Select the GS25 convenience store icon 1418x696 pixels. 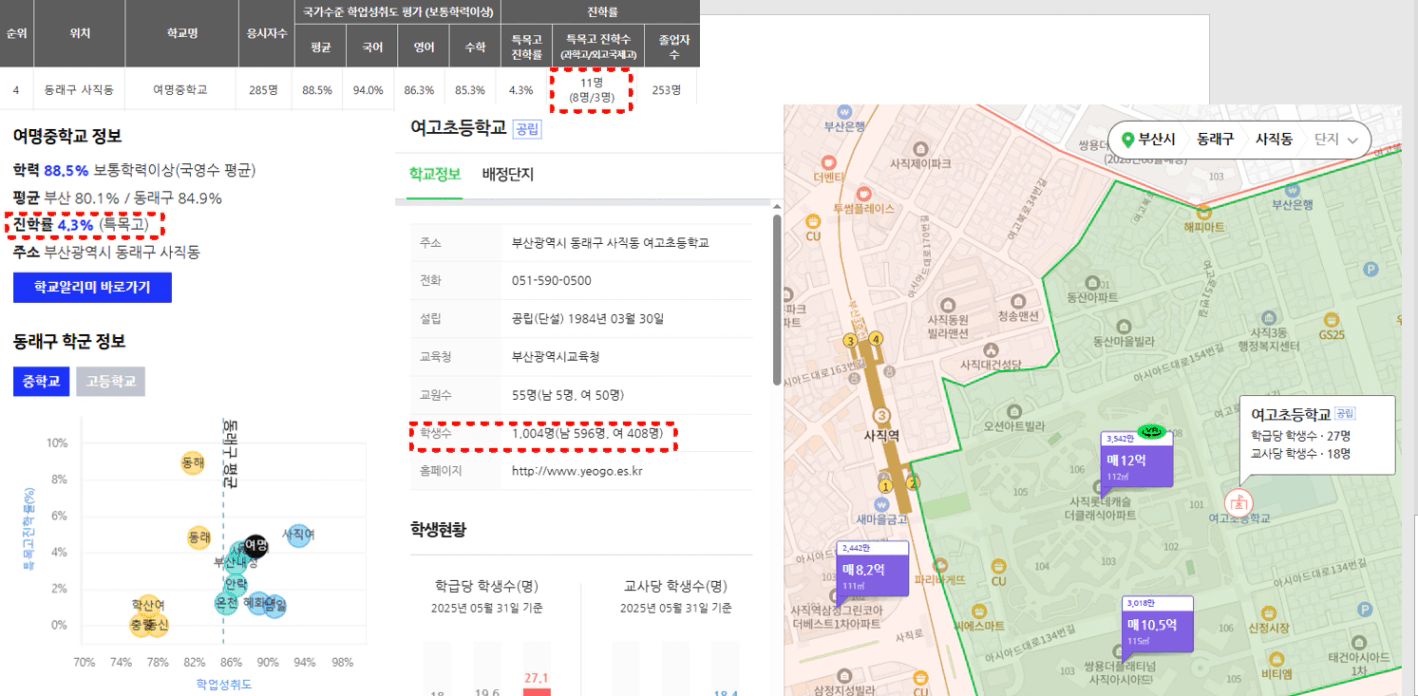click(1332, 318)
